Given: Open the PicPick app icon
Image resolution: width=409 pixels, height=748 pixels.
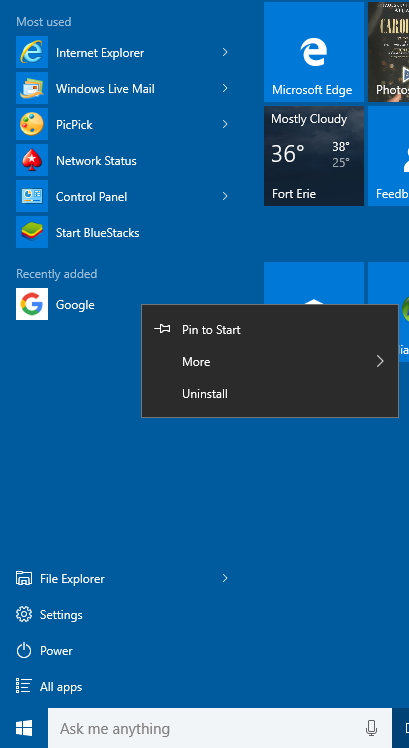Looking at the screenshot, I should 32,124.
